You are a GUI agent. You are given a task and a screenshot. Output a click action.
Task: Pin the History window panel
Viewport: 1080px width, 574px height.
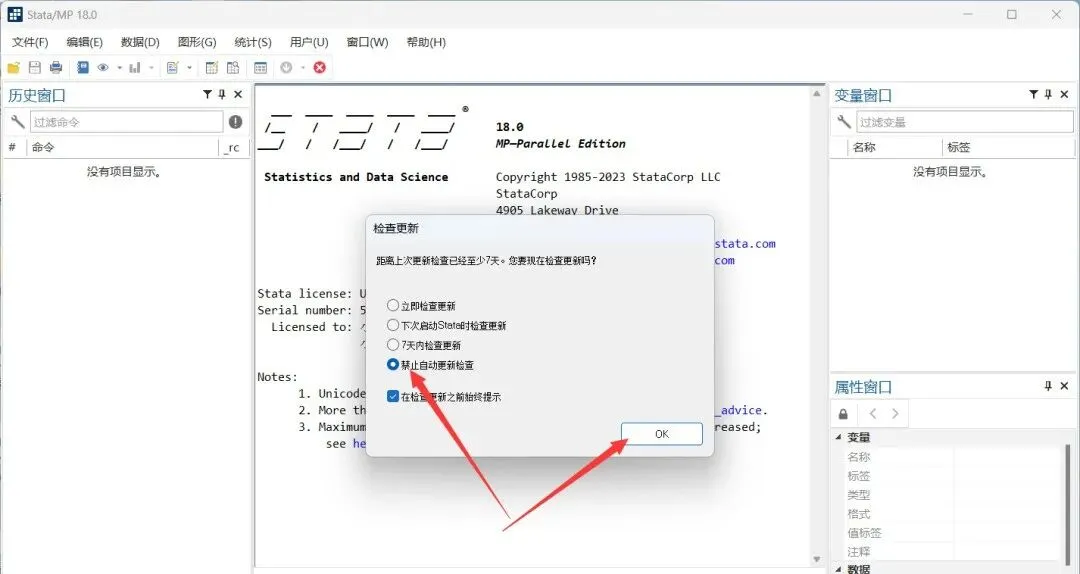tap(222, 94)
